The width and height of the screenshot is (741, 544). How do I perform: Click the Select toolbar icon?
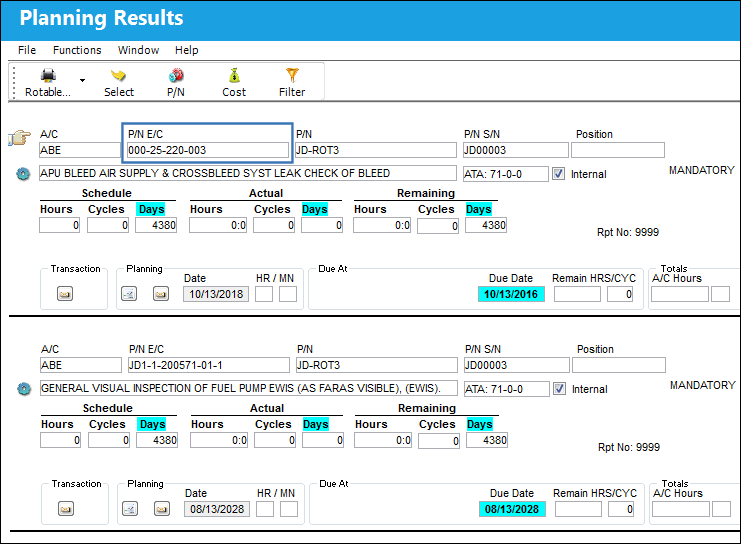tap(118, 76)
